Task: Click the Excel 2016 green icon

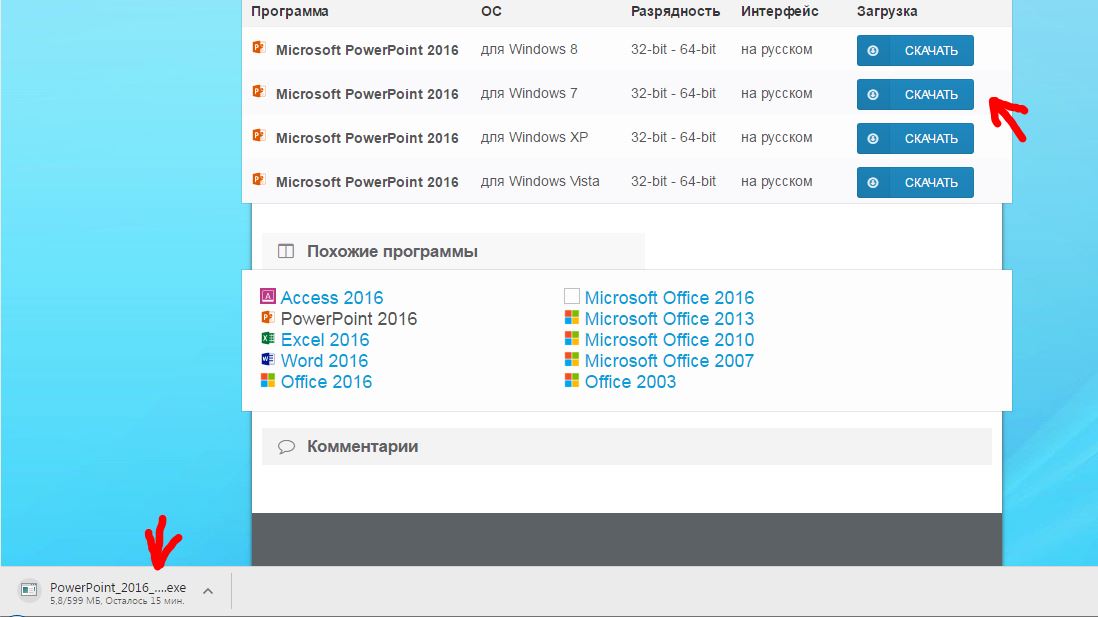Action: pos(267,339)
